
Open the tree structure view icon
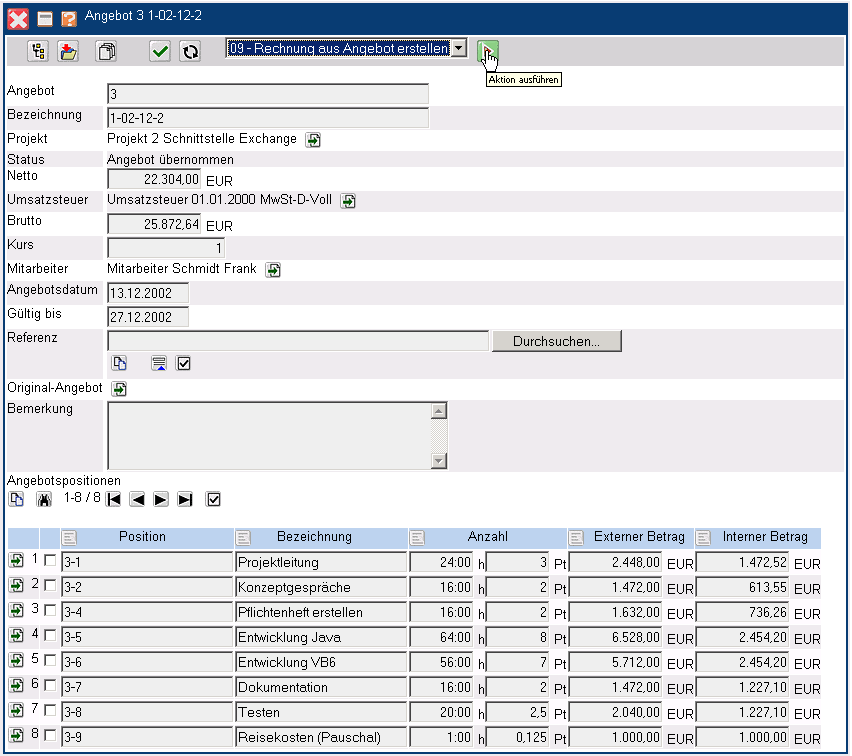pyautogui.click(x=38, y=51)
